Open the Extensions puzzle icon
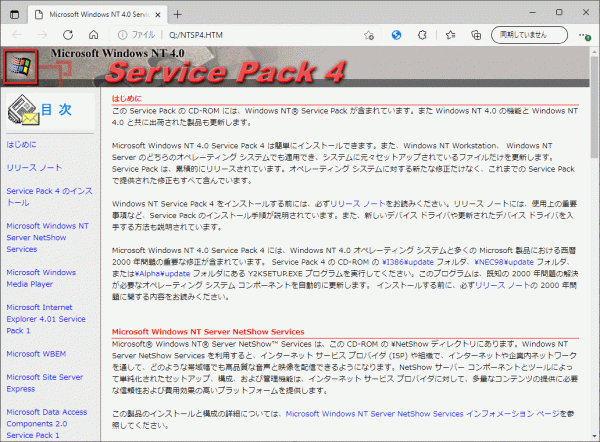Viewport: 600px width, 442px height. (x=422, y=35)
